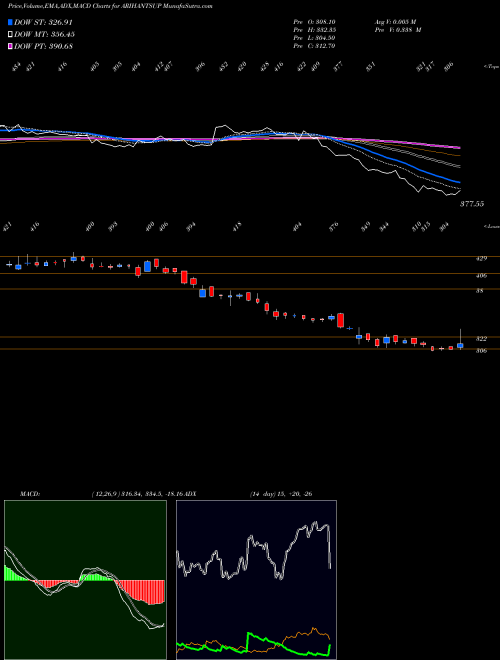Click the Pre V: 0.338 M value
This screenshot has height=660, width=500.
click(x=398, y=30)
